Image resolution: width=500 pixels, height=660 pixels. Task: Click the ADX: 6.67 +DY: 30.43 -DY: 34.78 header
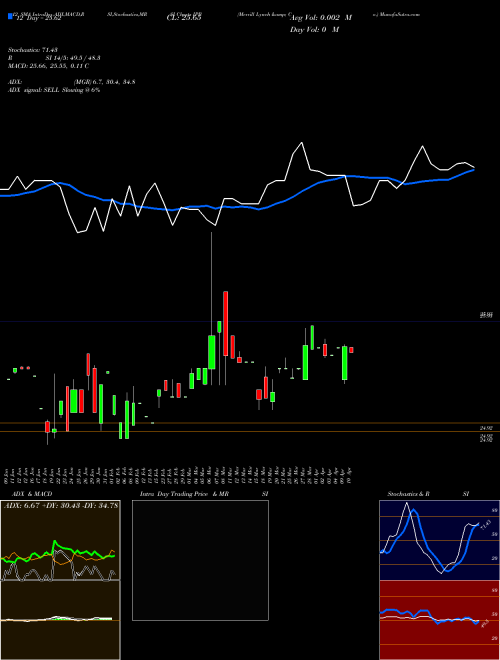click(61, 506)
